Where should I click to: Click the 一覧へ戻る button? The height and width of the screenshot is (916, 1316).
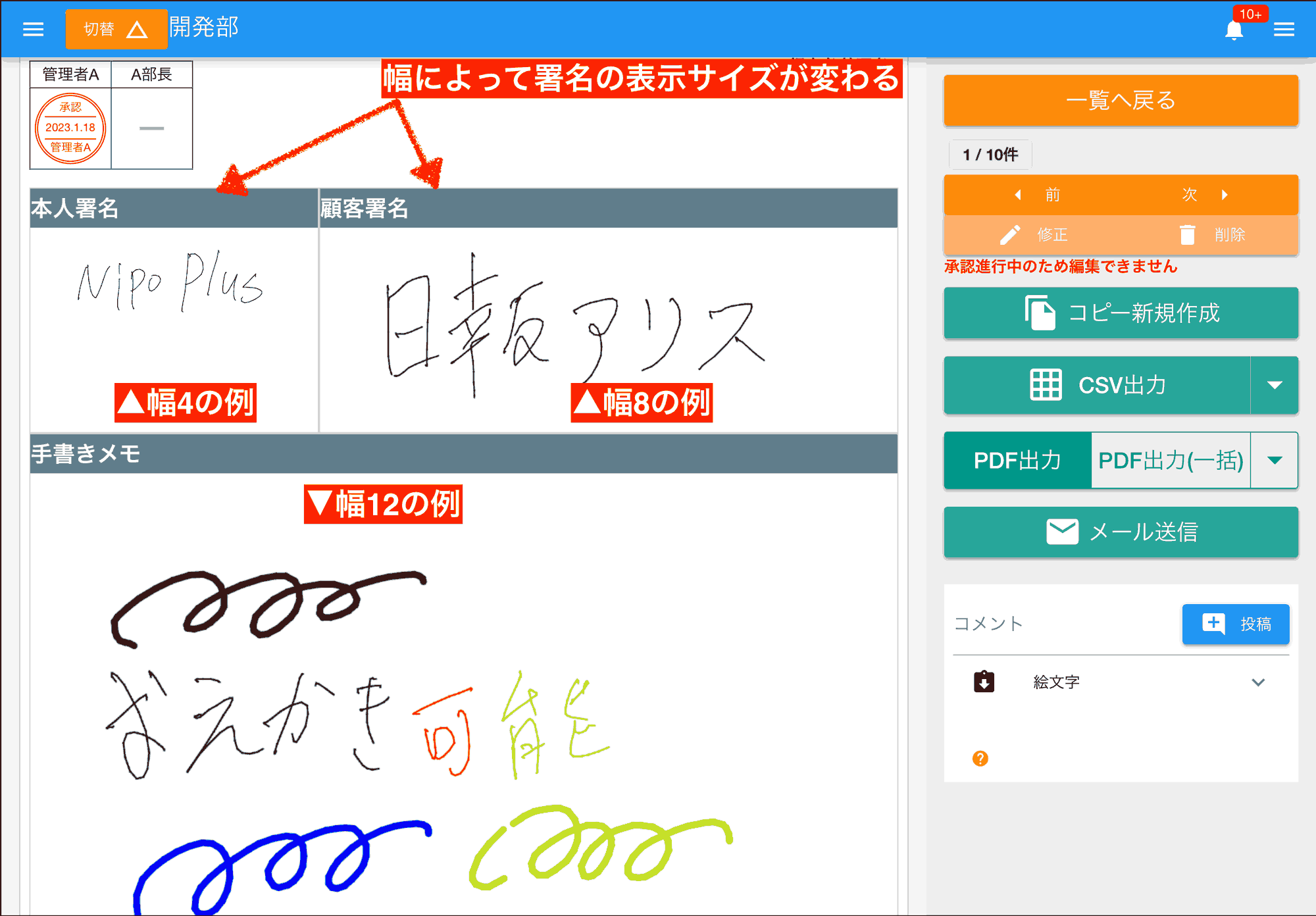[x=1121, y=101]
